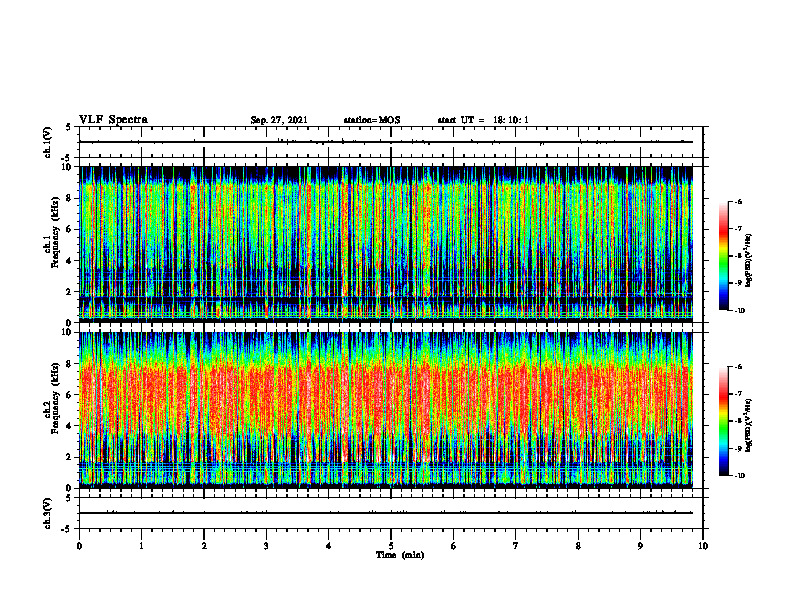
Task: Click time axis tick label "2"
Action: click(204, 546)
